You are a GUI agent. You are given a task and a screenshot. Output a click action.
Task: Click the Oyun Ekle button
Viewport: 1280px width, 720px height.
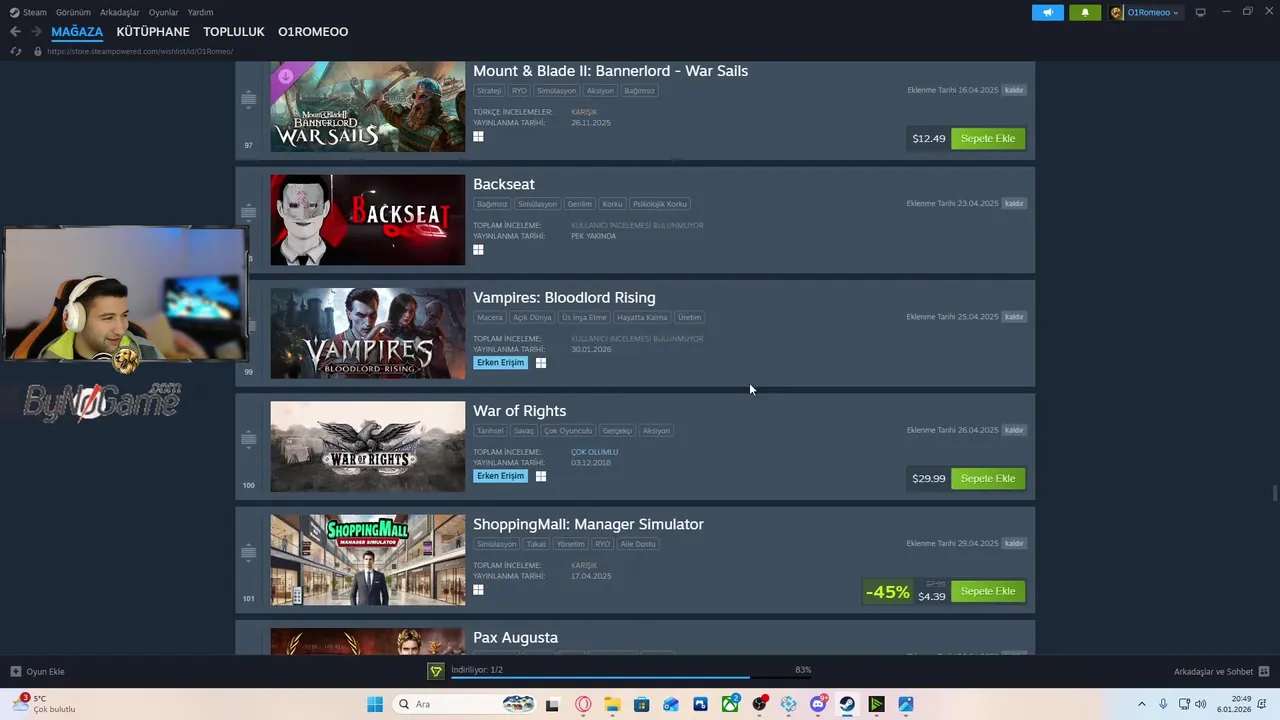(38, 671)
